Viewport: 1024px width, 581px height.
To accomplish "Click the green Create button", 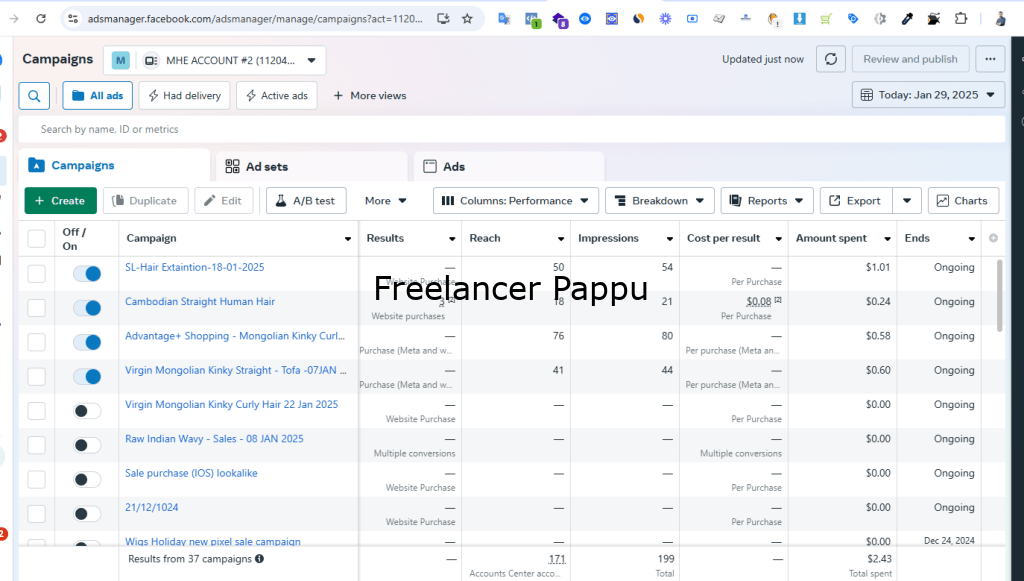I will click(x=61, y=201).
